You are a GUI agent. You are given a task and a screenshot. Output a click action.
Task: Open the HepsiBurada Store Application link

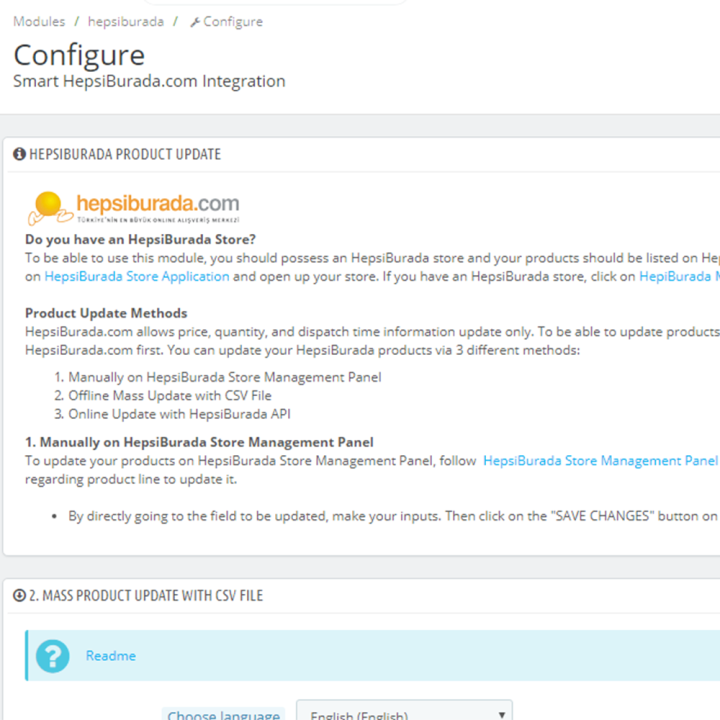point(137,276)
